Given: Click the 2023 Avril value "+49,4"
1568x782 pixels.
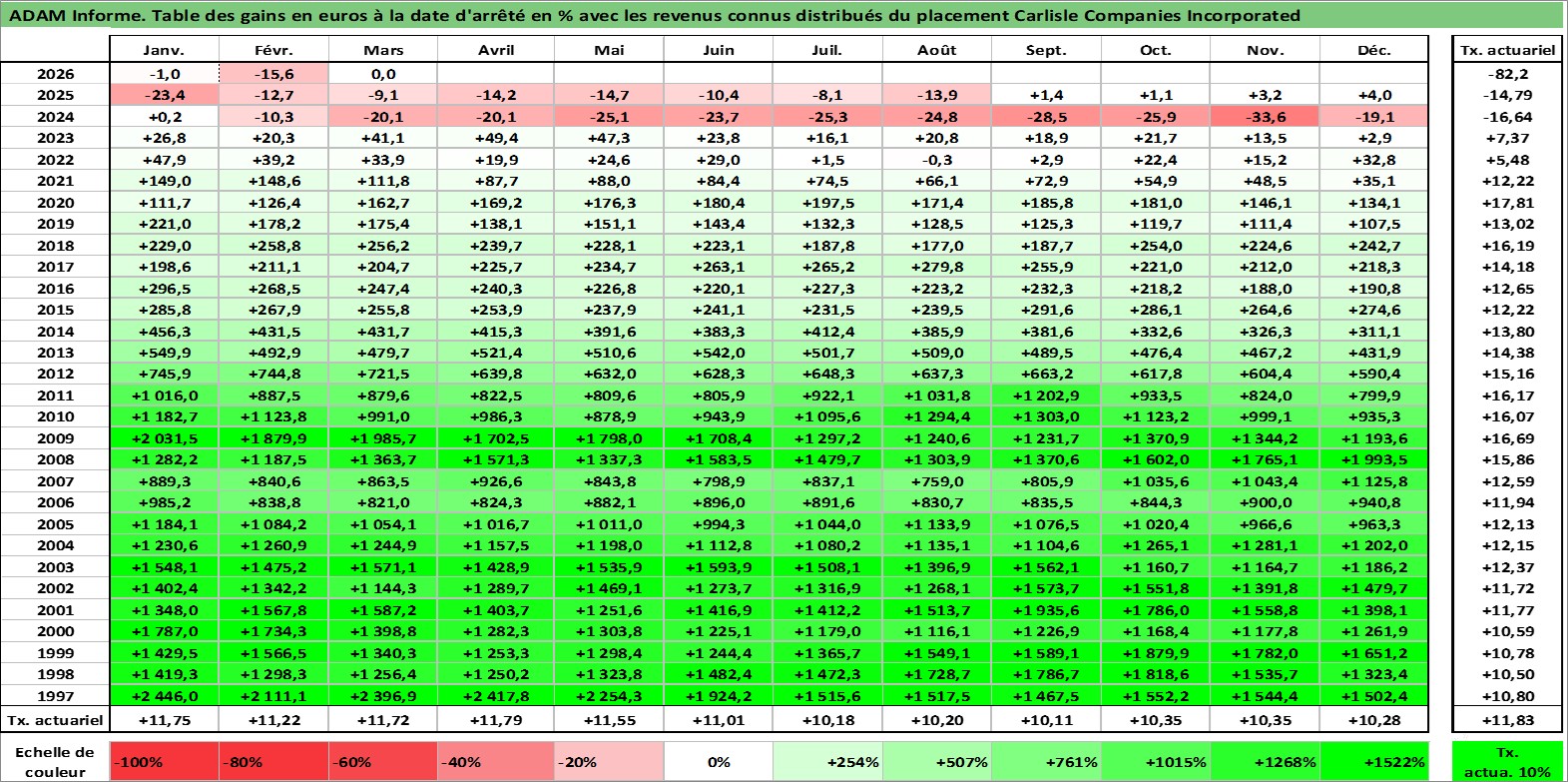Looking at the screenshot, I should point(495,138).
